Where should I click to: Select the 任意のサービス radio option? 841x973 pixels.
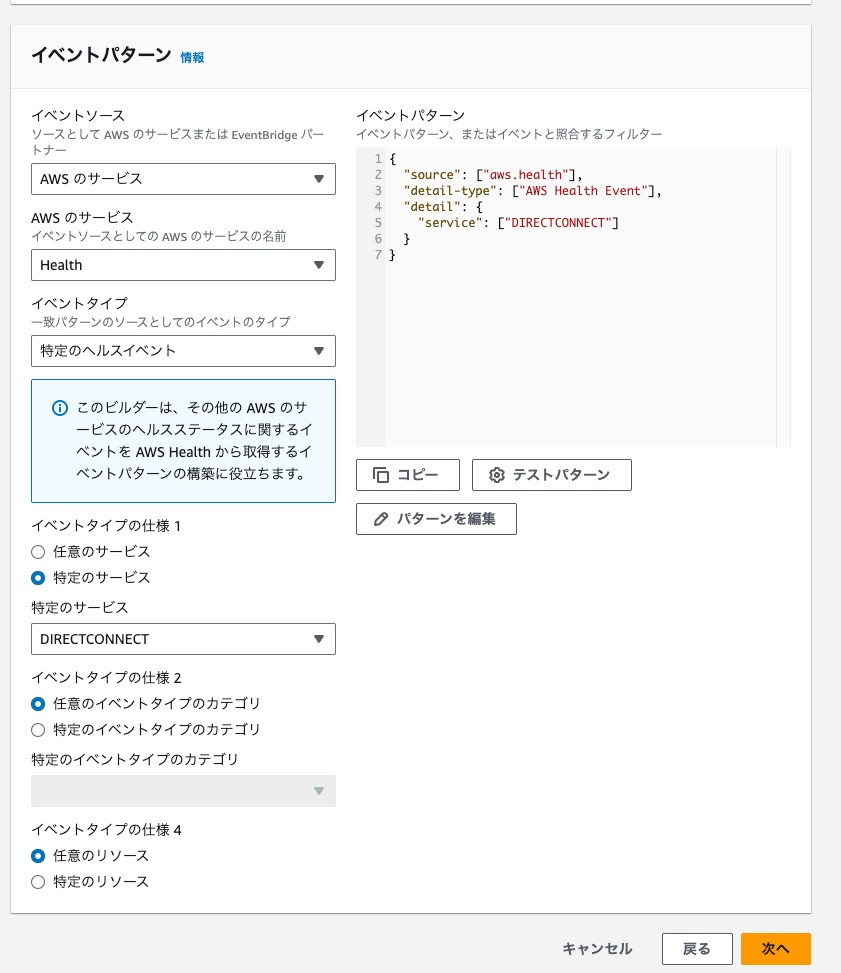tap(38, 552)
